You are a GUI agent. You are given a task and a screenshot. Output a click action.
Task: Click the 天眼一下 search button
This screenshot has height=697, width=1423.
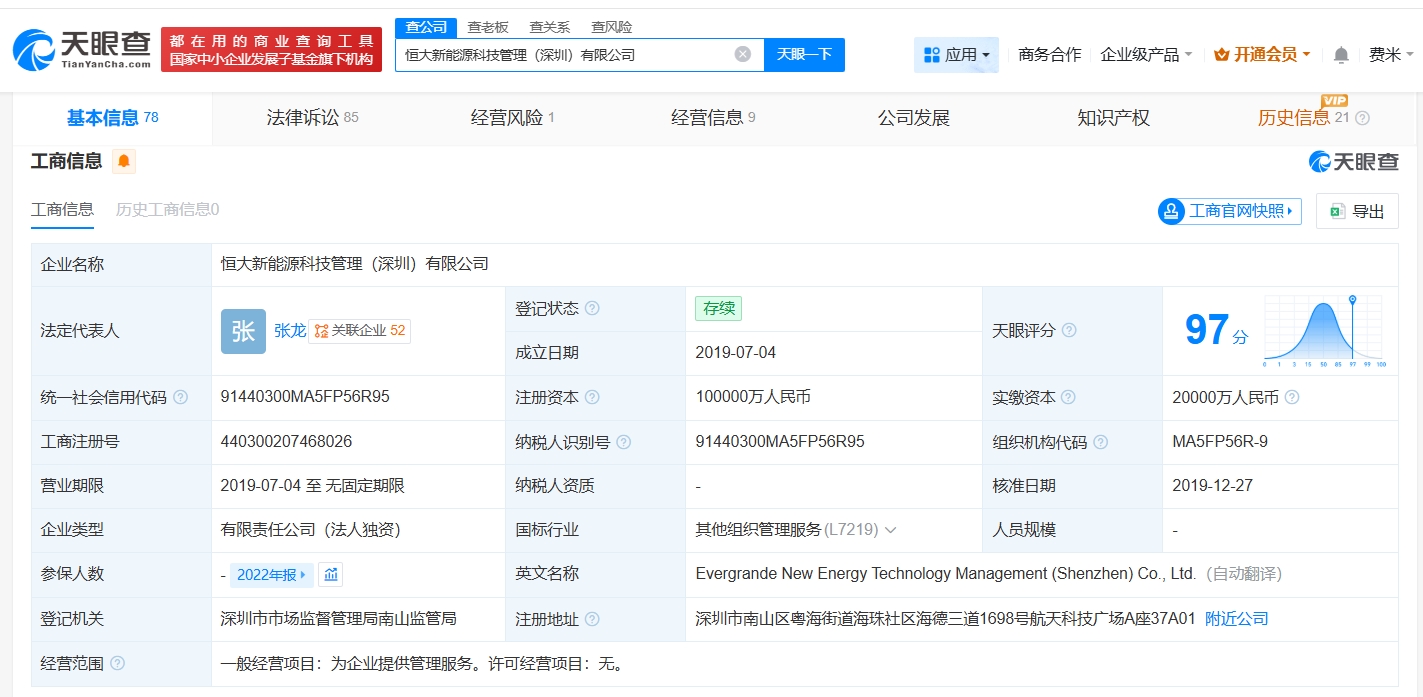(804, 55)
